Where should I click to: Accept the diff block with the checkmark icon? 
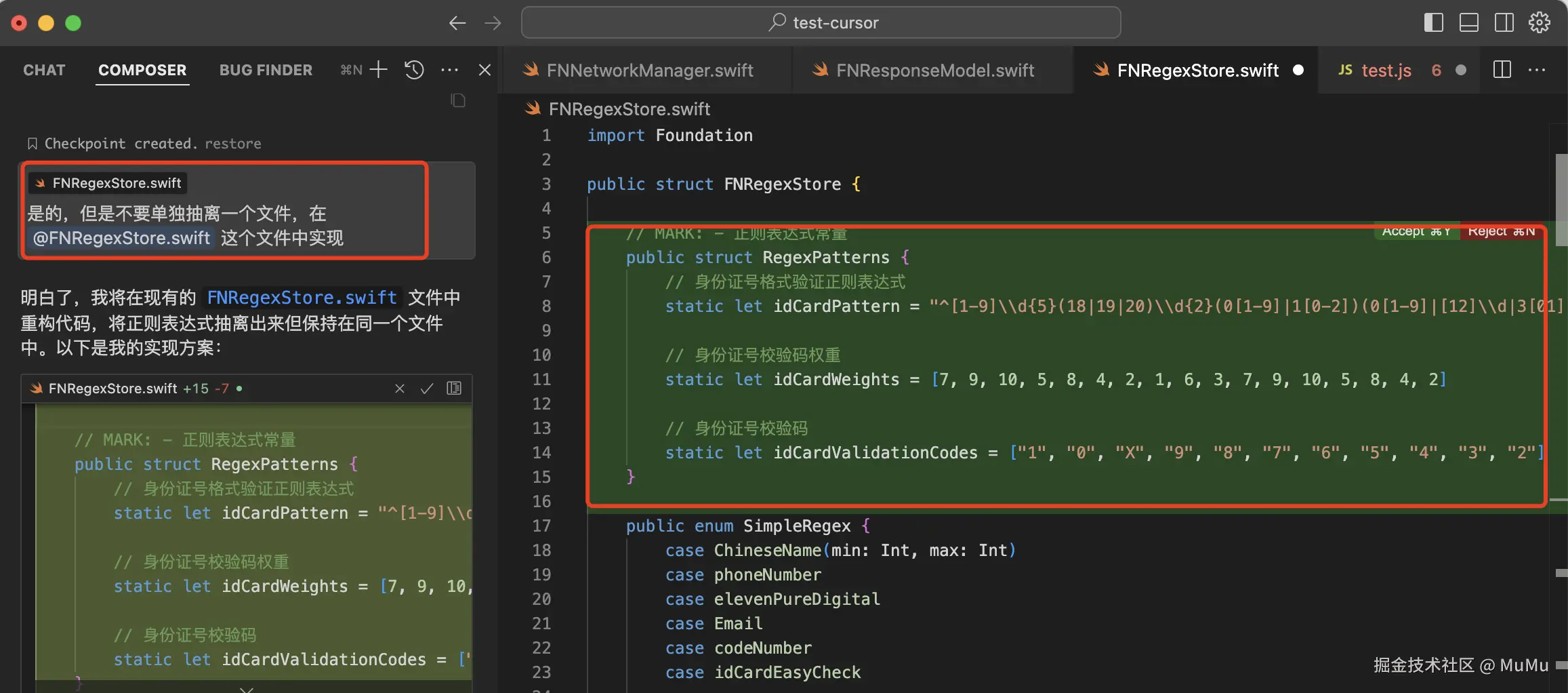coord(427,389)
